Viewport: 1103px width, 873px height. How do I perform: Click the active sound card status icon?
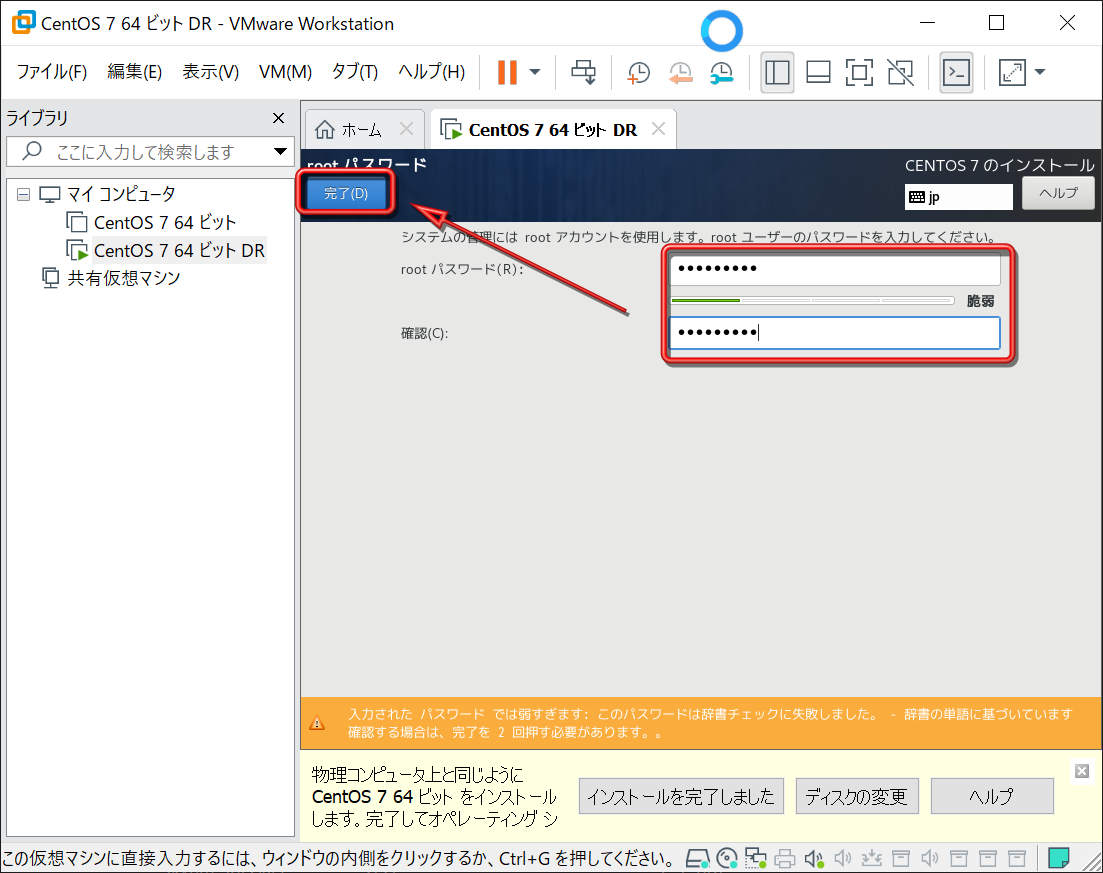pyautogui.click(x=814, y=858)
